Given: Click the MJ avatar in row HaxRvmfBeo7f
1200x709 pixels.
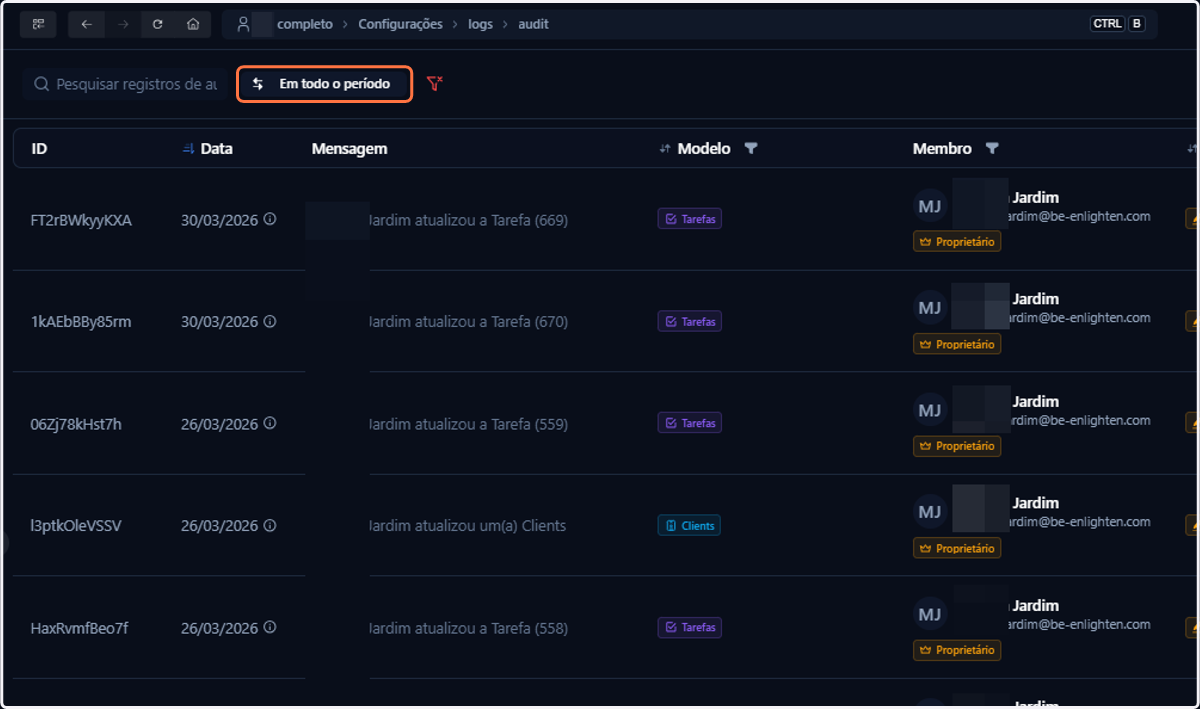Looking at the screenshot, I should 930,614.
